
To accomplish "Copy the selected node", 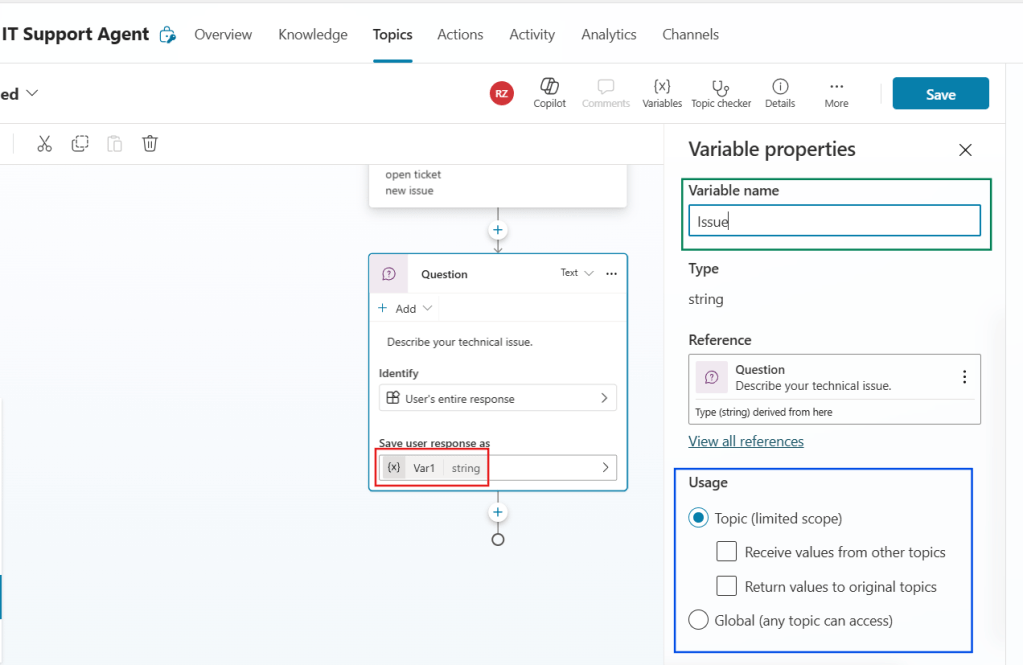I will click(x=79, y=143).
